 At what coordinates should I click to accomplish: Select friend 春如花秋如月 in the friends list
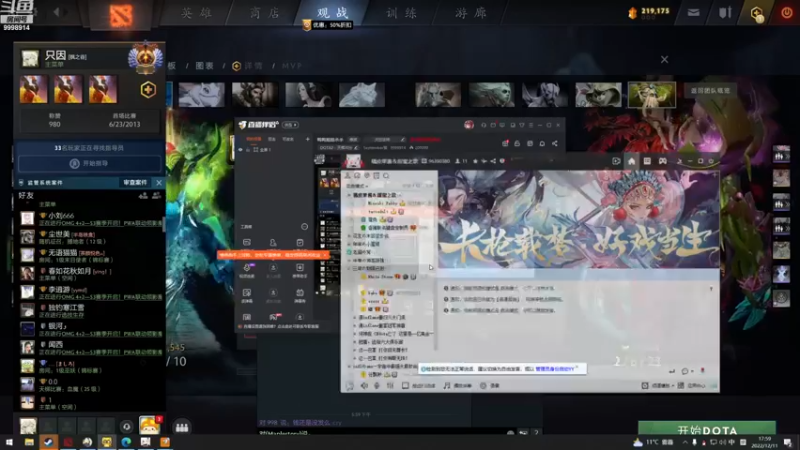(x=92, y=274)
